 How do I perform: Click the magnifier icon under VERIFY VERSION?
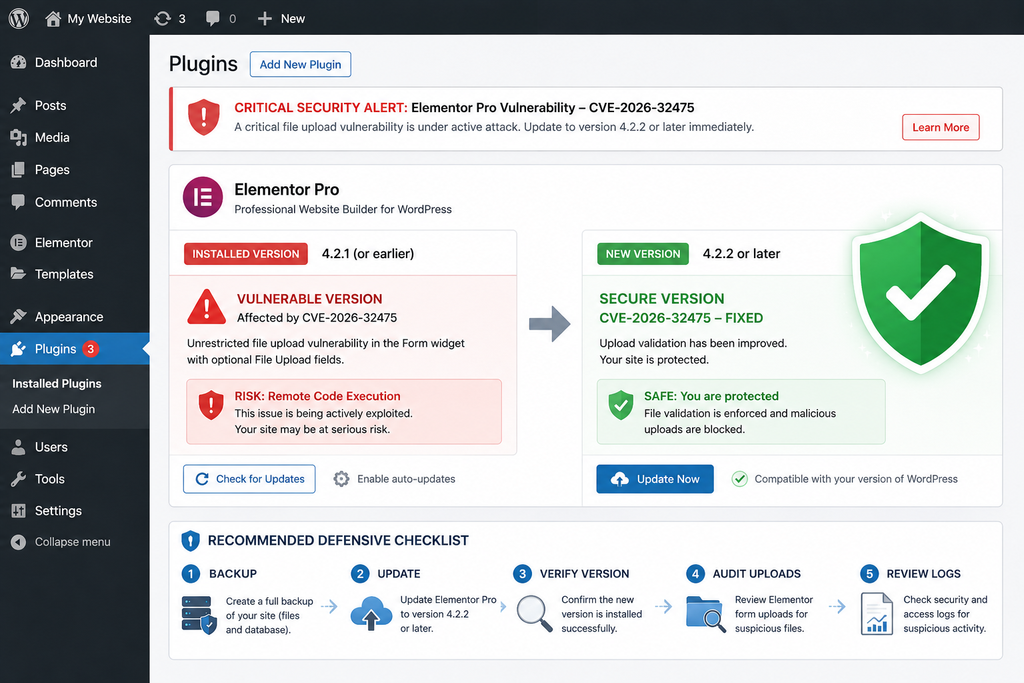535,614
